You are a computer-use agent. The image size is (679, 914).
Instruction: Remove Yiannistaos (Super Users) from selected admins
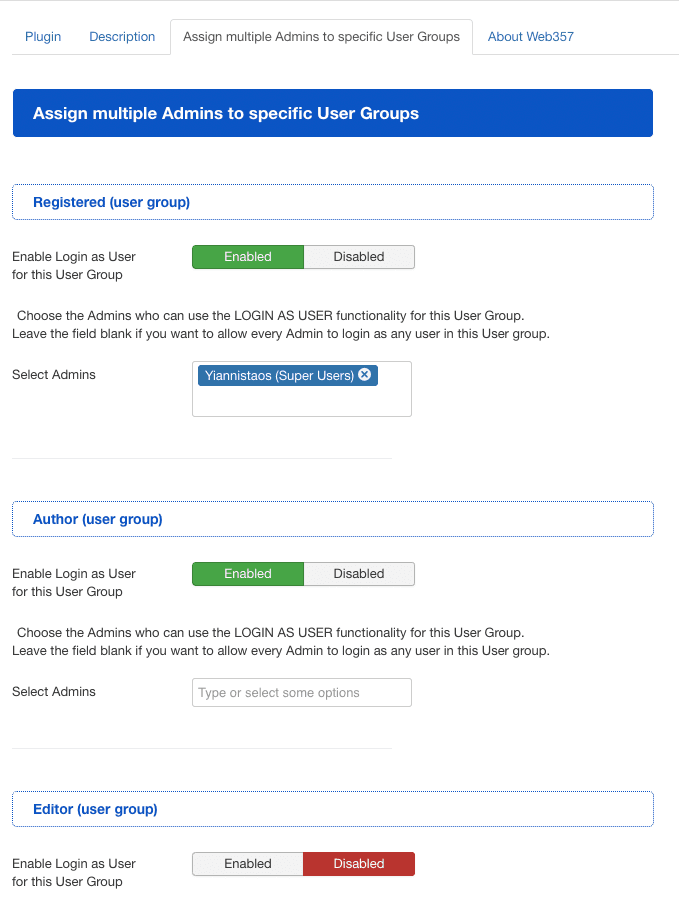[x=365, y=375]
